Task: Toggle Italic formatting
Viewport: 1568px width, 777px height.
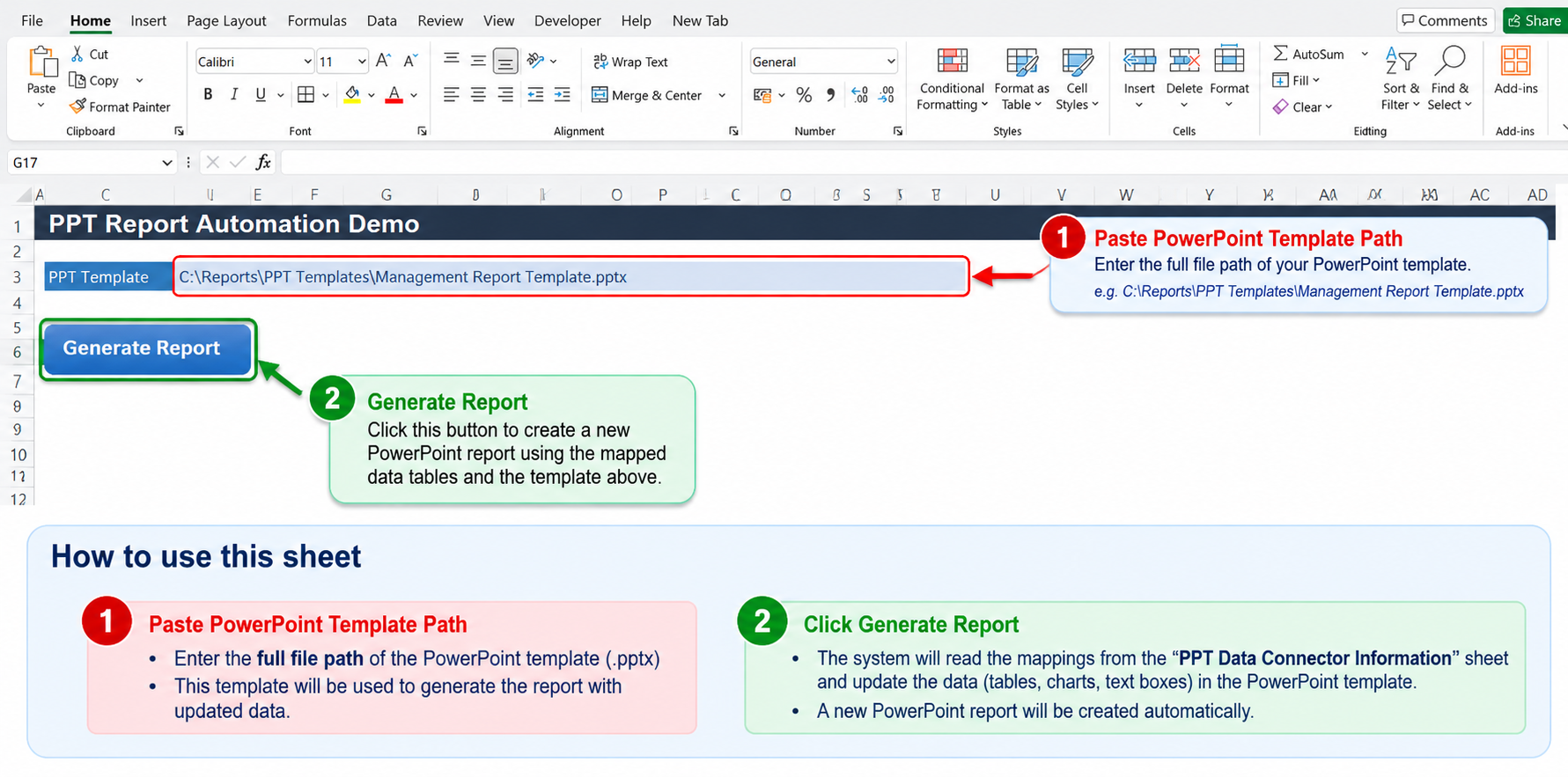Action: [234, 94]
